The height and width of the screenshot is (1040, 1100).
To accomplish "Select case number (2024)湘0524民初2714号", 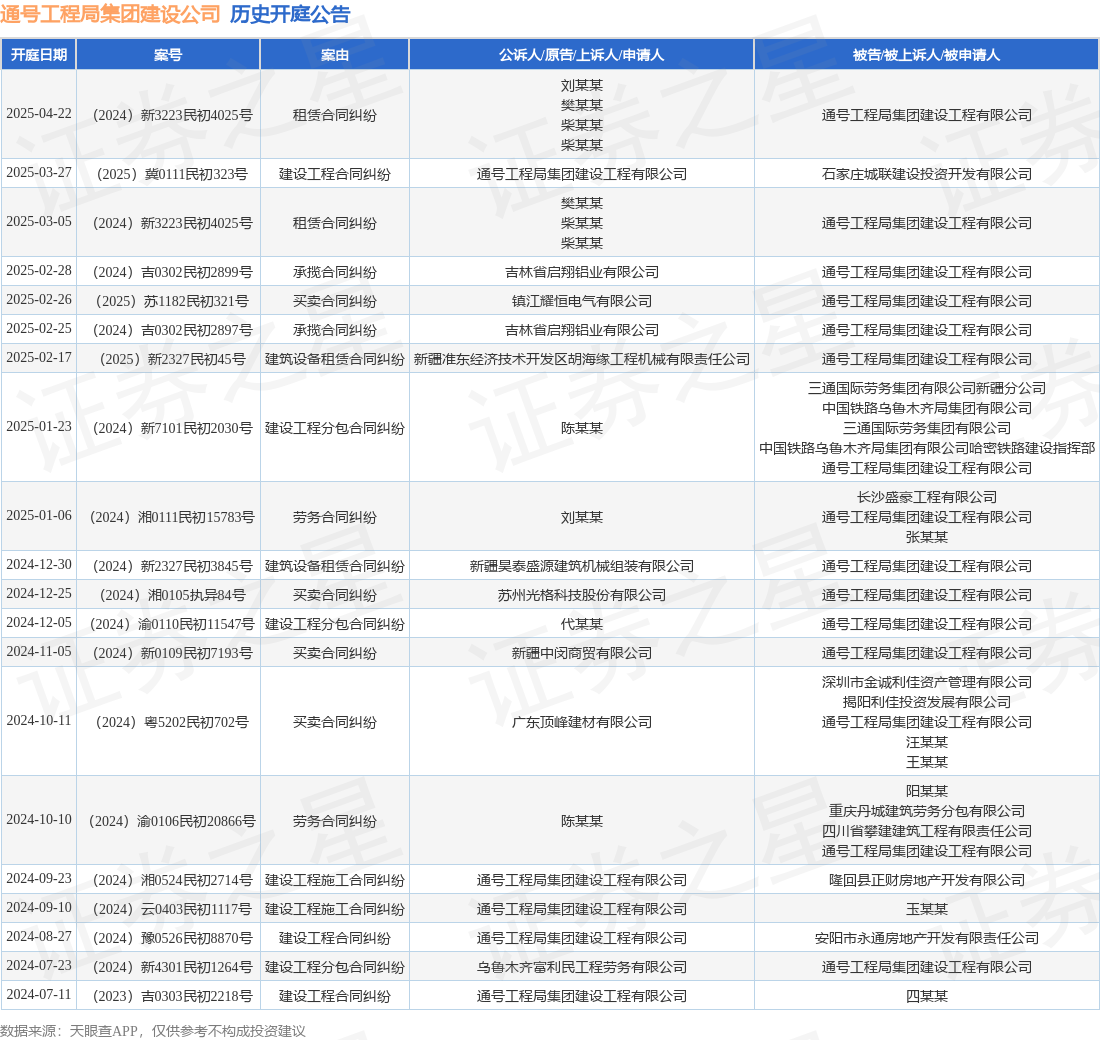I will click(x=172, y=880).
